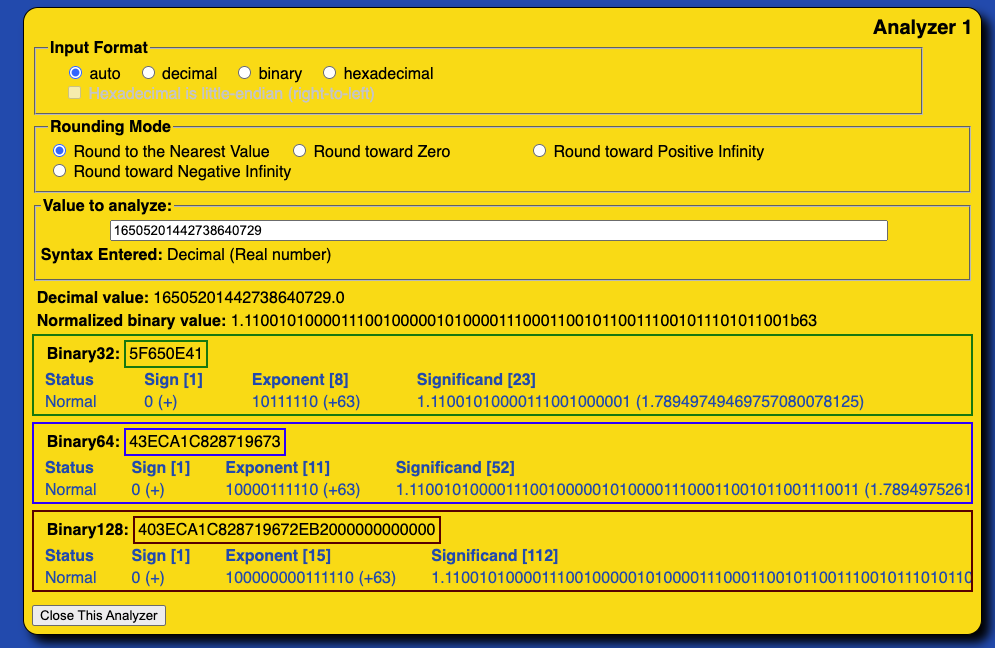
Task: Click the Analyzer 1 title
Action: 921,28
